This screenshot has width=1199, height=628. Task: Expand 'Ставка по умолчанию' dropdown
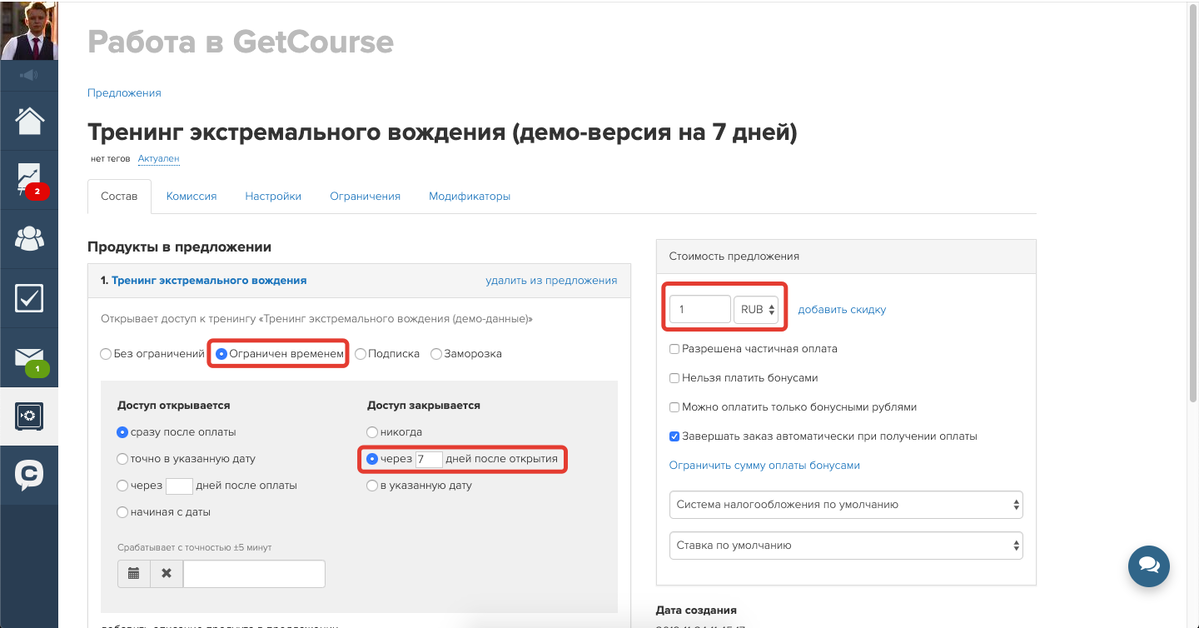pos(845,546)
